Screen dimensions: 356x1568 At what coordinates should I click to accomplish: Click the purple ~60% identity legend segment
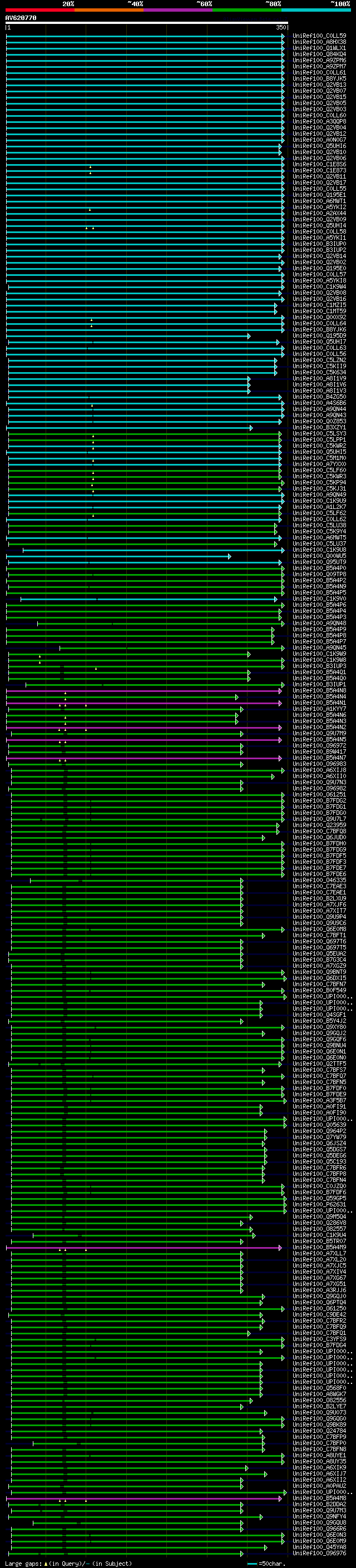[x=177, y=10]
